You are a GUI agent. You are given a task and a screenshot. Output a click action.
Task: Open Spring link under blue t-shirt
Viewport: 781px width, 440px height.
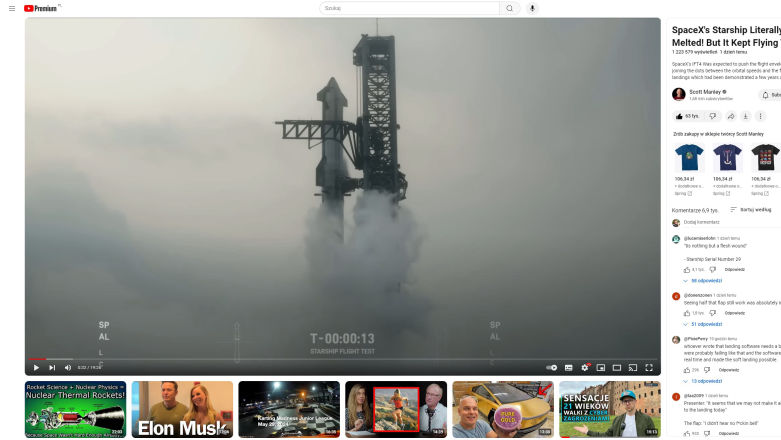(x=683, y=193)
